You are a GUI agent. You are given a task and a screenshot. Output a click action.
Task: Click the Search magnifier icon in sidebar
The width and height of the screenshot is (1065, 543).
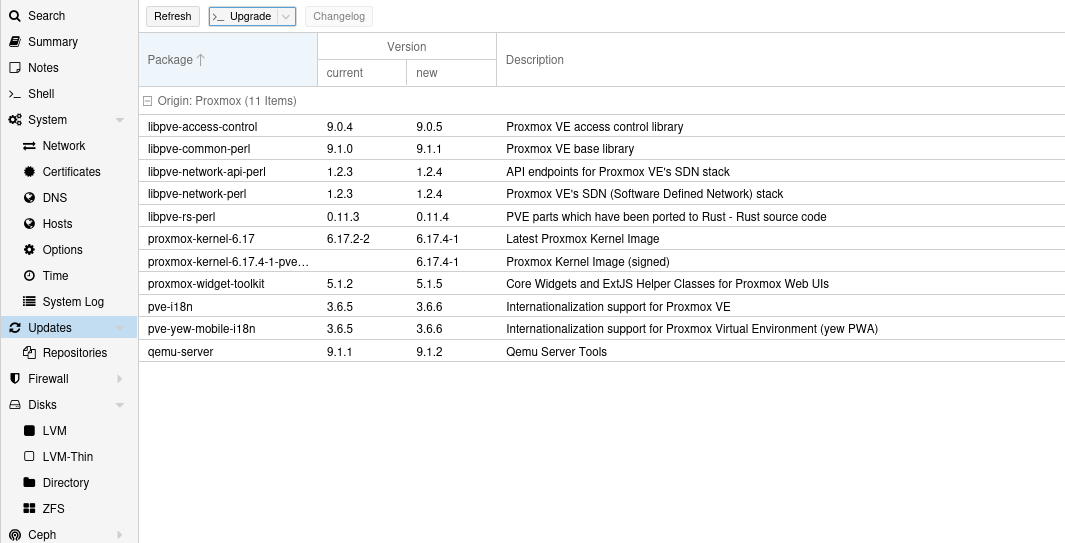tap(15, 16)
